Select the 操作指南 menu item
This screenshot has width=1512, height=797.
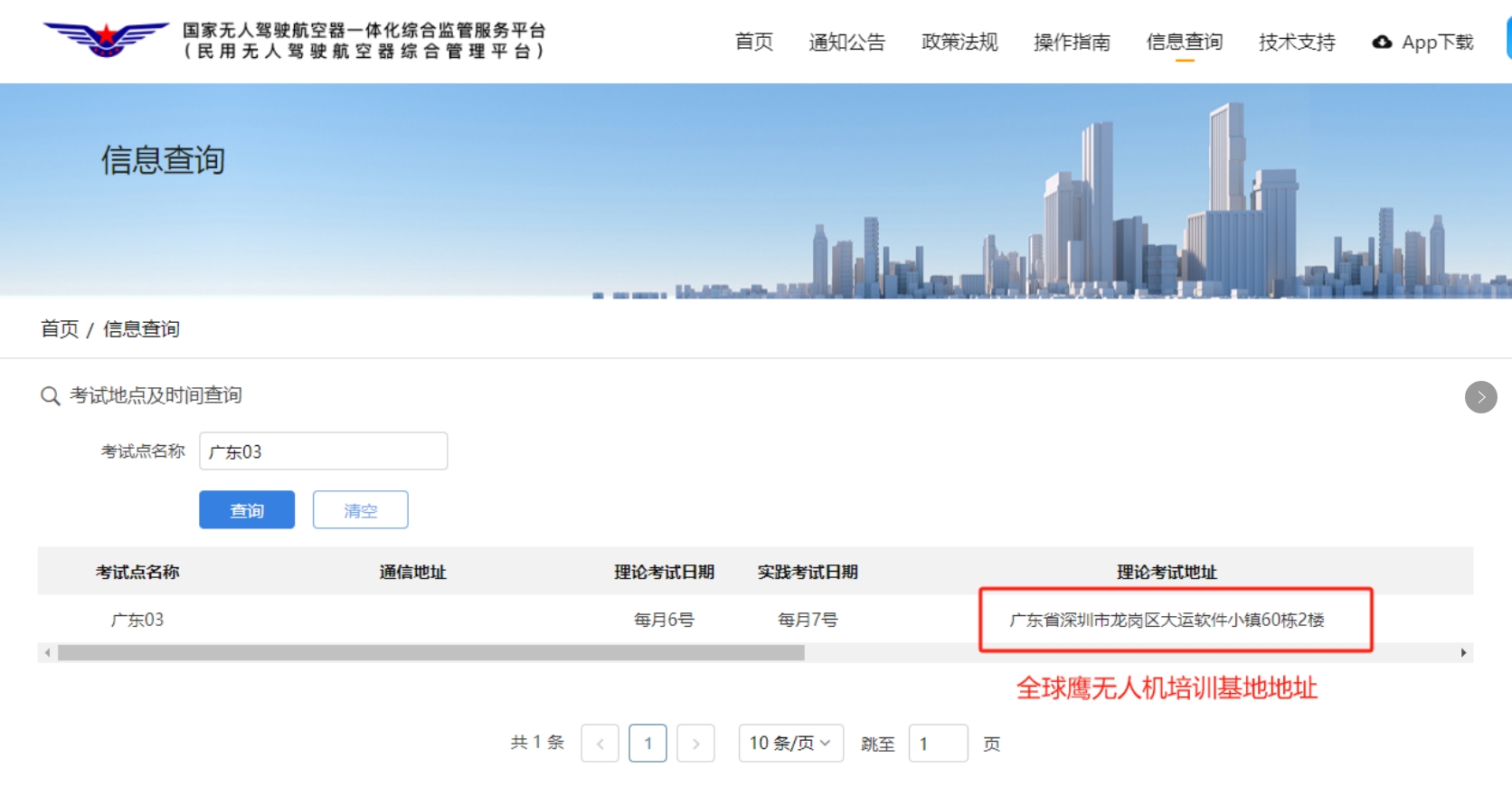click(1072, 43)
